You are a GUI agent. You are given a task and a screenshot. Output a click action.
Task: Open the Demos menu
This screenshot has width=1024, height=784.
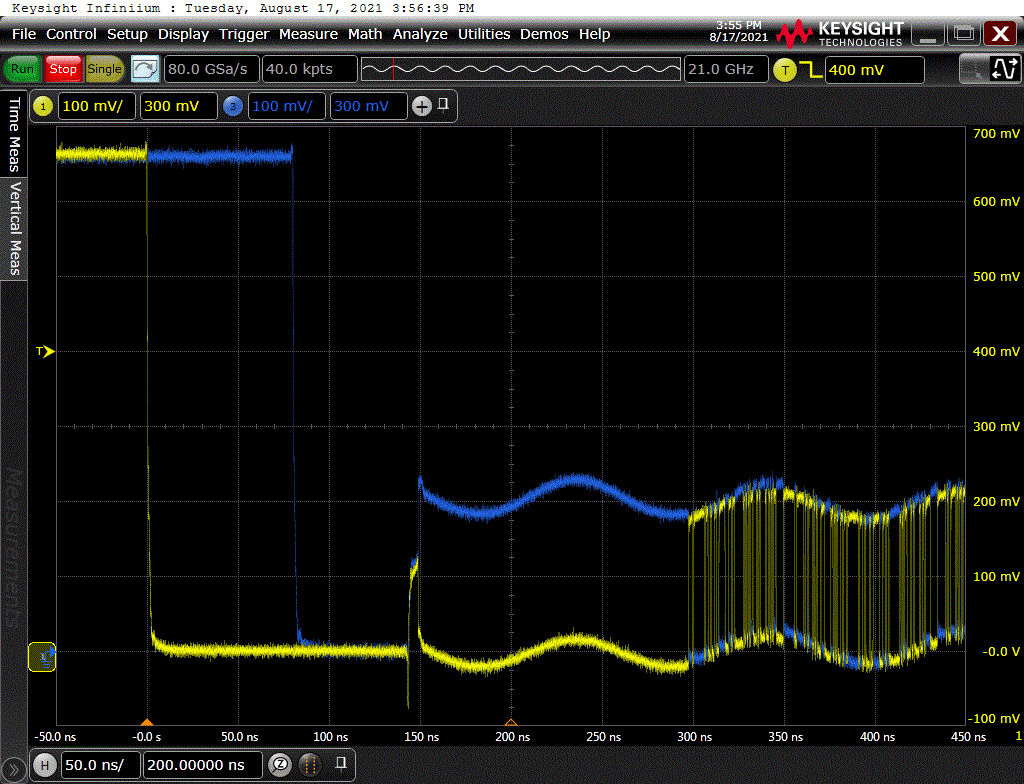(x=544, y=34)
